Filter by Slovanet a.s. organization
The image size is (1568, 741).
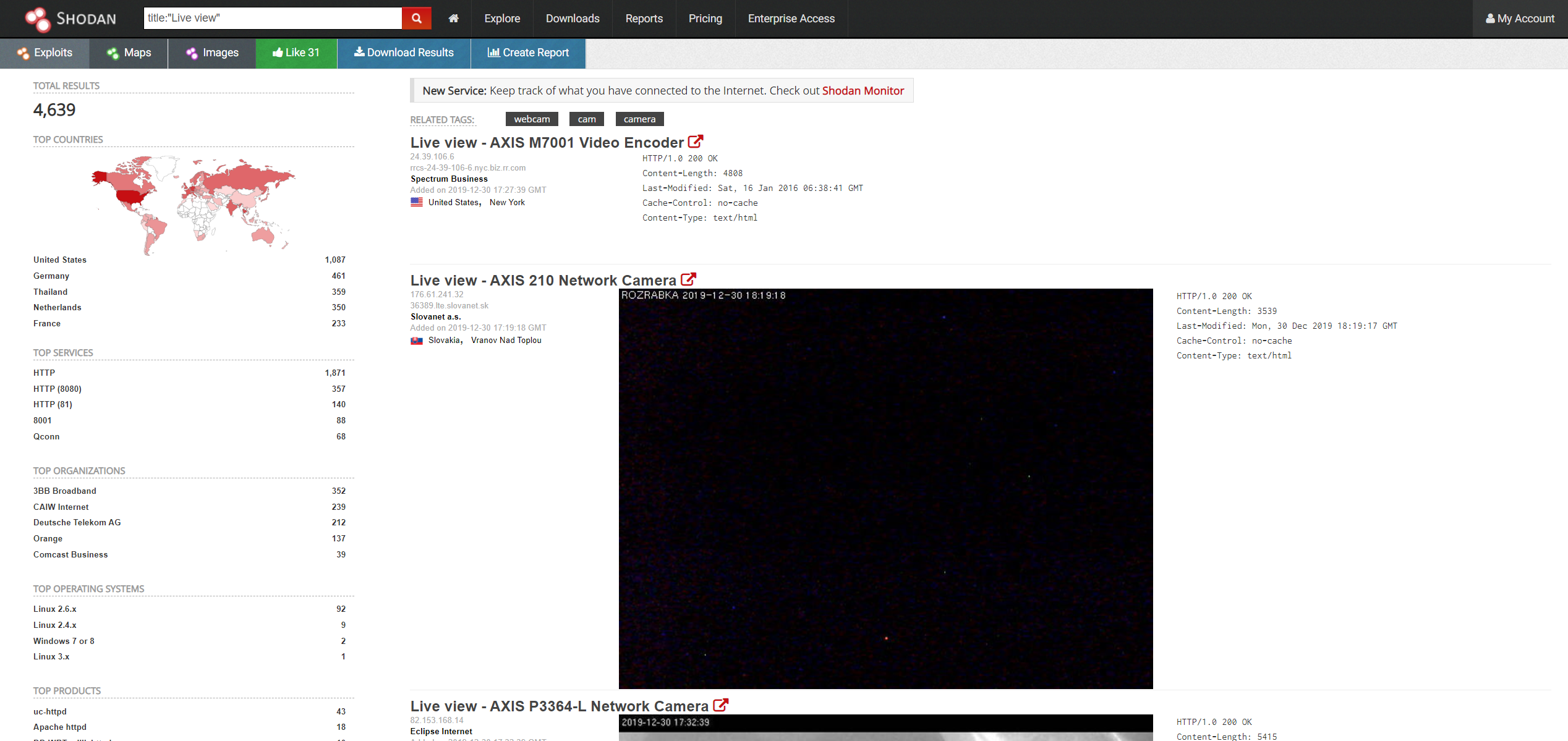pyautogui.click(x=436, y=316)
